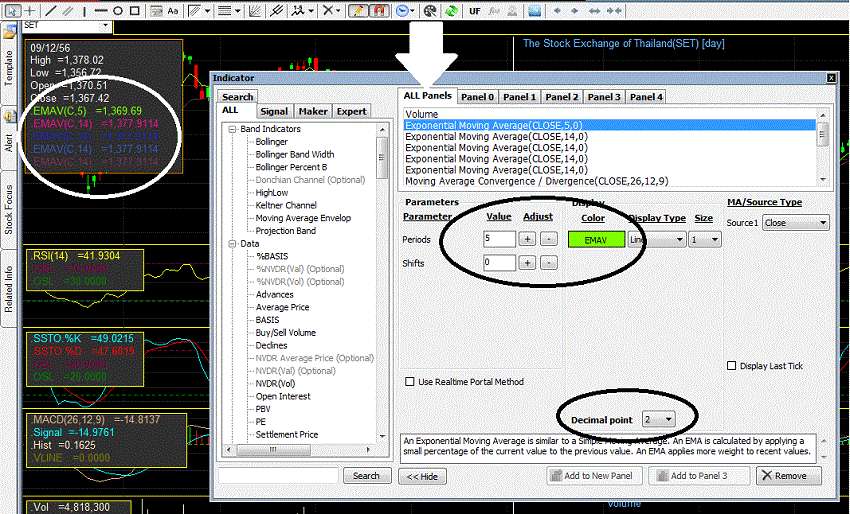850x514 pixels.
Task: Click the << Hide button
Action: click(x=422, y=477)
